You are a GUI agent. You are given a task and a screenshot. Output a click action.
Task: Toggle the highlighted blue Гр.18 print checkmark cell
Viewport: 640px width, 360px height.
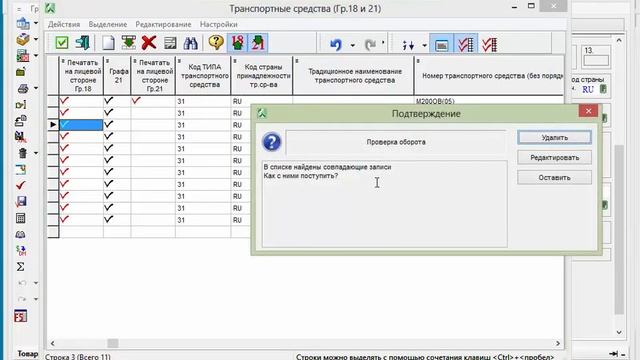coord(81,124)
